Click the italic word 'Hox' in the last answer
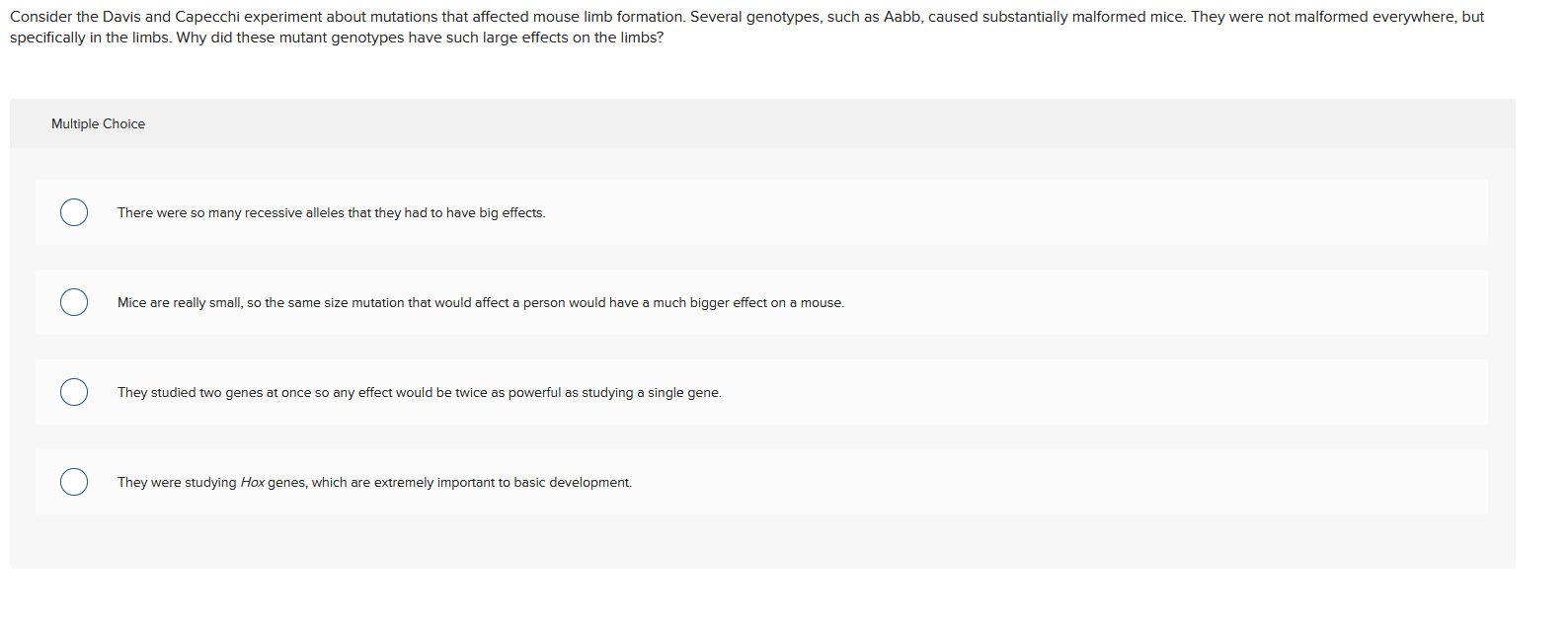 point(253,482)
